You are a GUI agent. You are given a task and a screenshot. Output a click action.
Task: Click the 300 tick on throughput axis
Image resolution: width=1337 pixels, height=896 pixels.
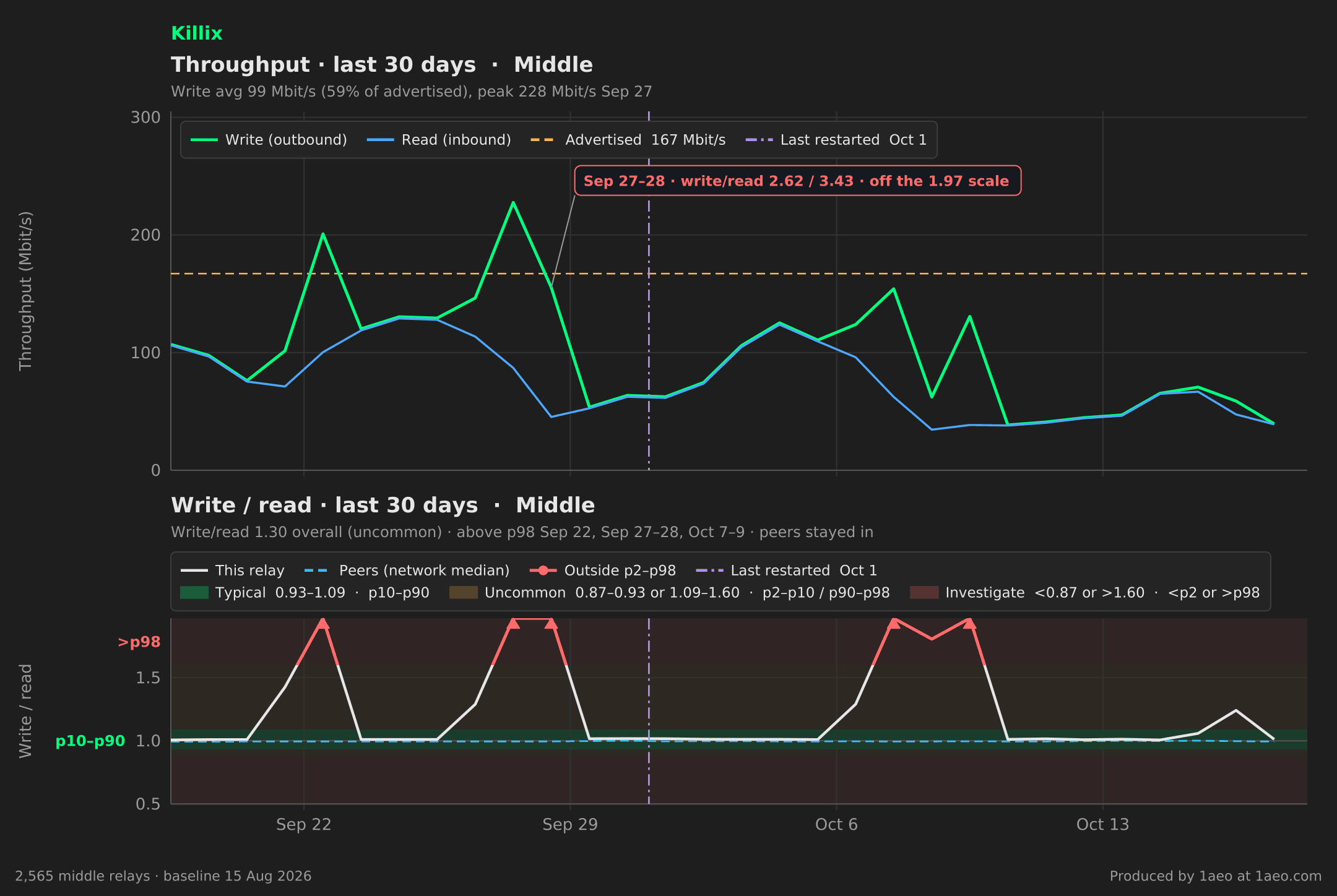145,118
